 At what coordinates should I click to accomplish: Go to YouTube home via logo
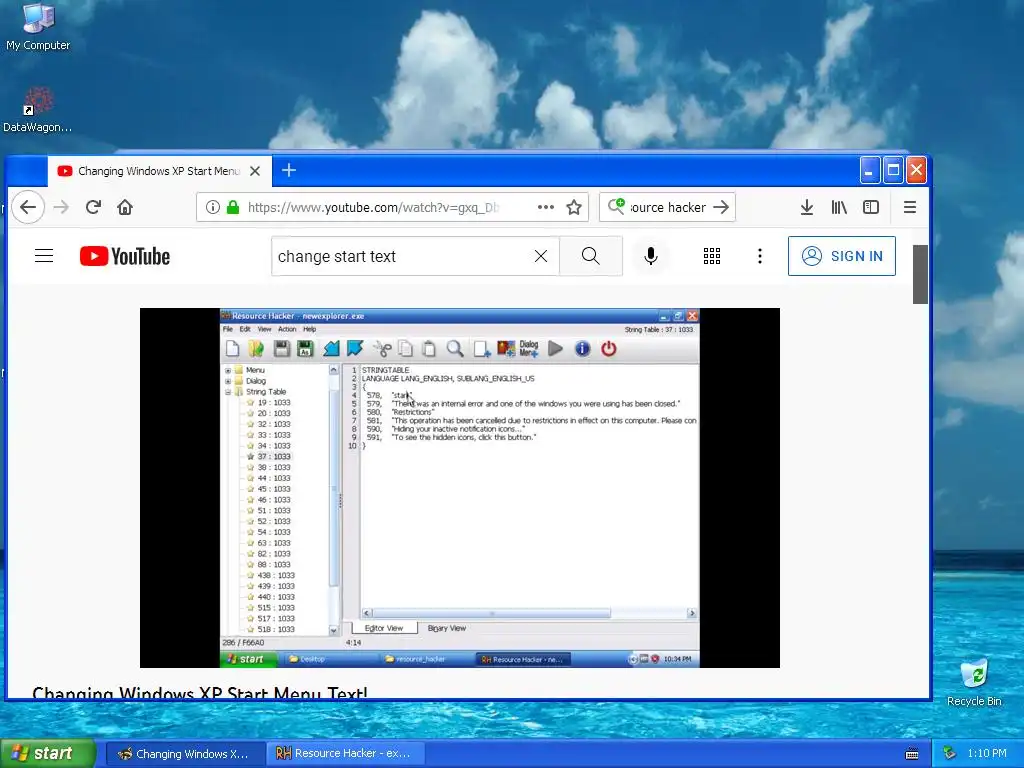125,256
